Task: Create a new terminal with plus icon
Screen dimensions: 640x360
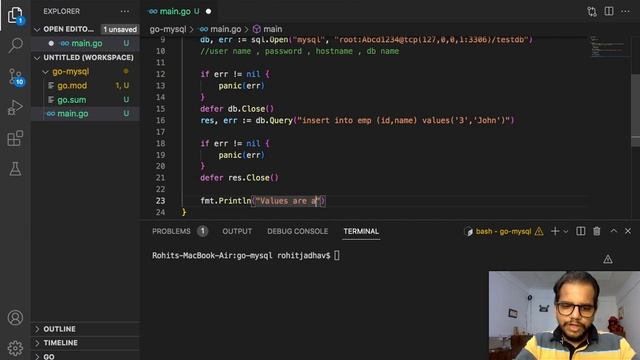Action: (x=555, y=231)
